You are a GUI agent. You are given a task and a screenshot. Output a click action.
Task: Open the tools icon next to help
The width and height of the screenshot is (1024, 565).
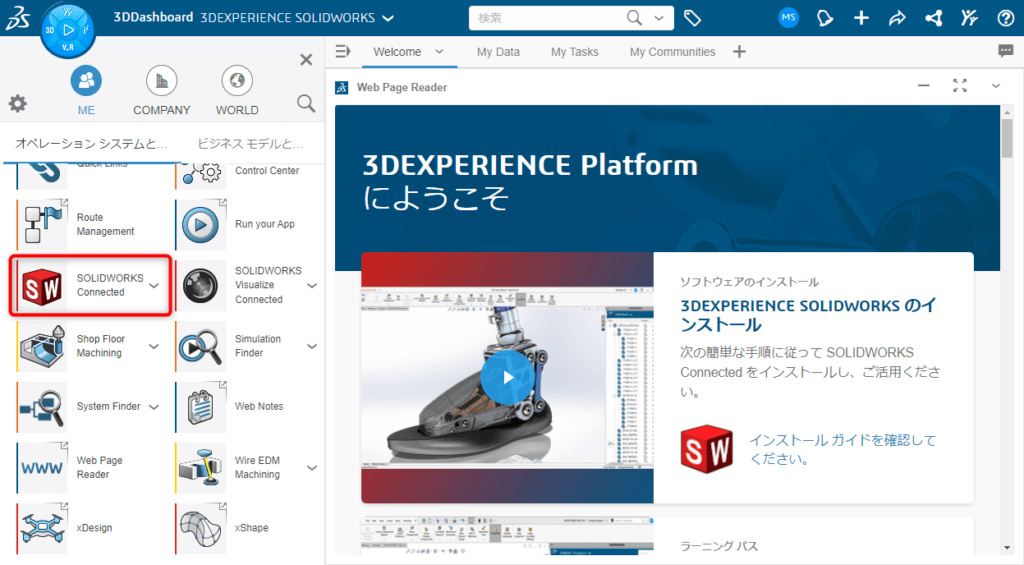click(x=969, y=18)
